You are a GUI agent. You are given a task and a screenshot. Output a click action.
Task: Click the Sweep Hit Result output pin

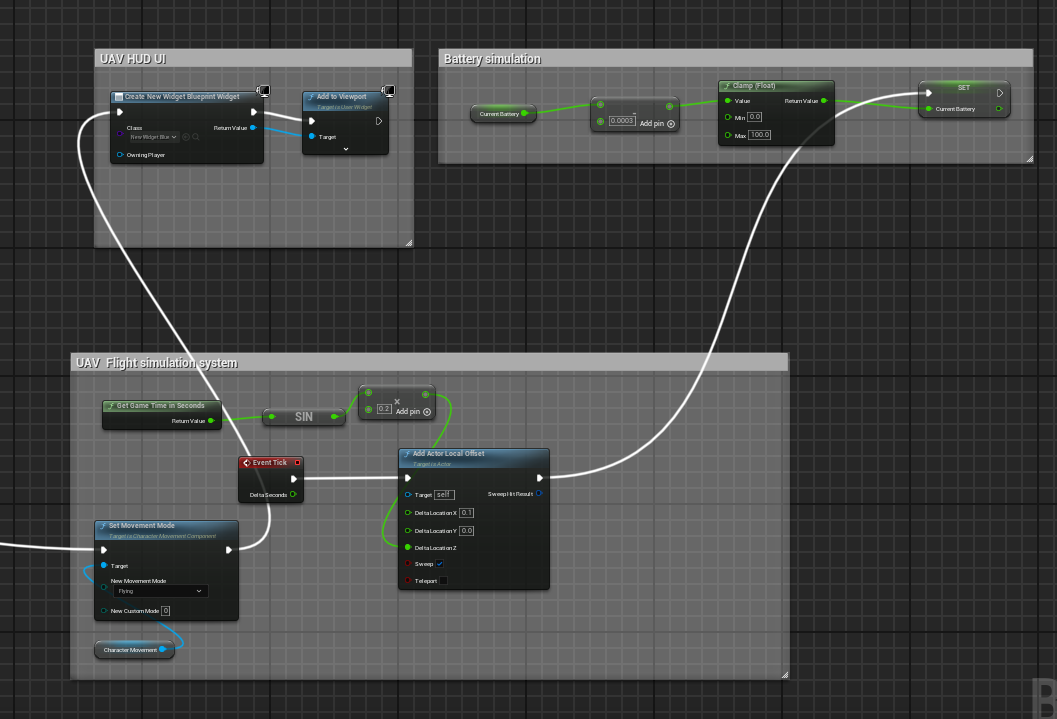[539, 493]
